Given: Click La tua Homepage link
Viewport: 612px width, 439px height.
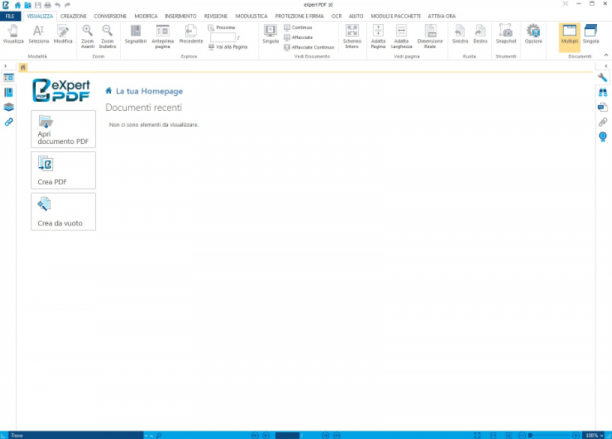Looking at the screenshot, I should click(149, 91).
